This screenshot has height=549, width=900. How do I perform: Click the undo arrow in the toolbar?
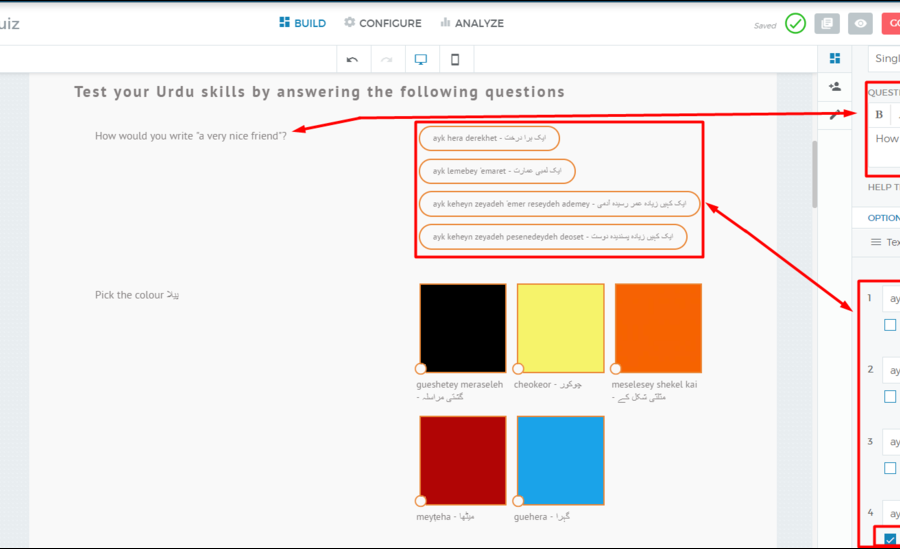[352, 60]
